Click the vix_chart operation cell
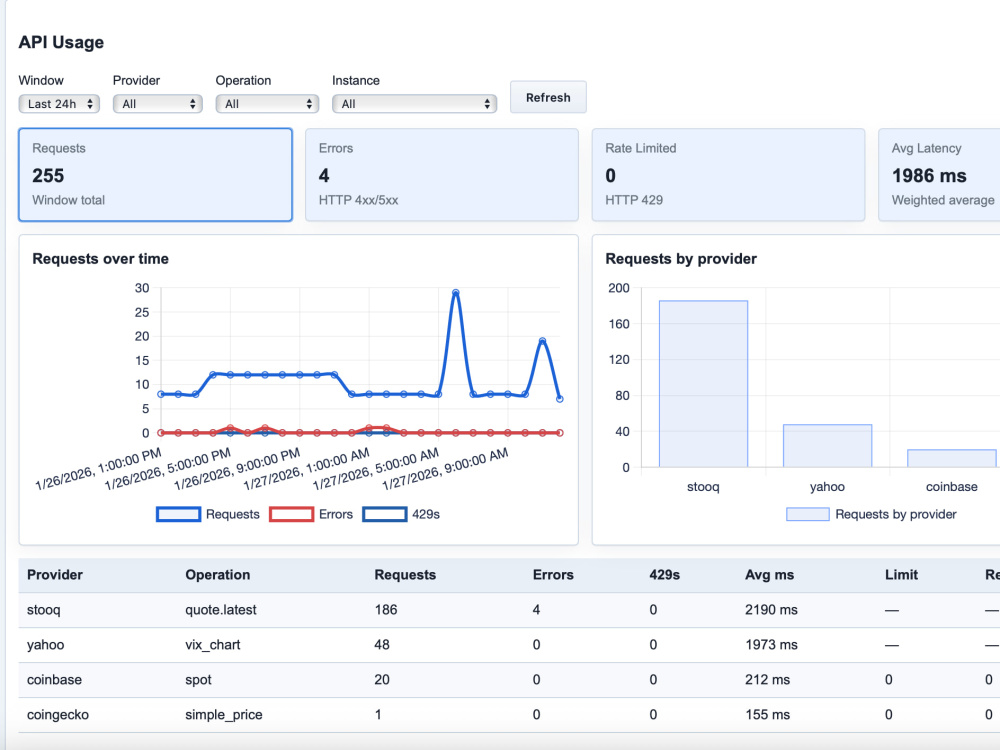 pyautogui.click(x=212, y=645)
